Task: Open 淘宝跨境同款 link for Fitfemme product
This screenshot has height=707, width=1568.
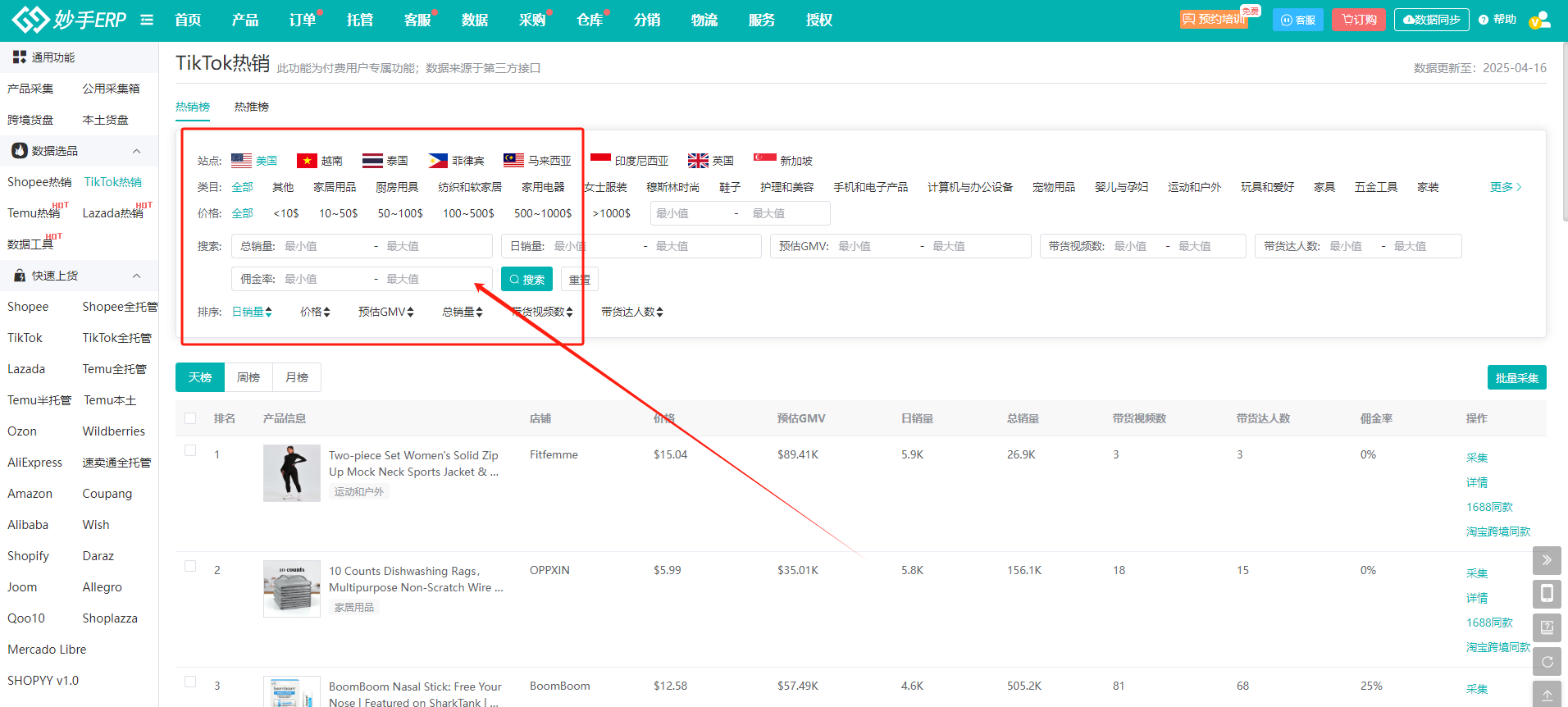Action: (x=1498, y=531)
